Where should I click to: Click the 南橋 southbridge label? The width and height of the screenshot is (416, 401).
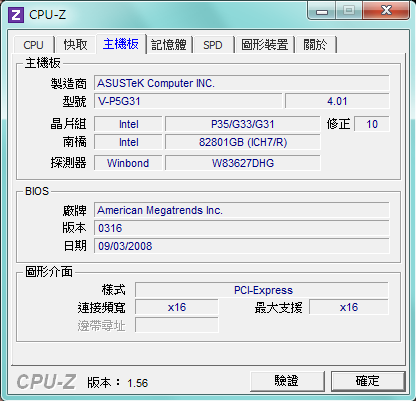(75, 142)
